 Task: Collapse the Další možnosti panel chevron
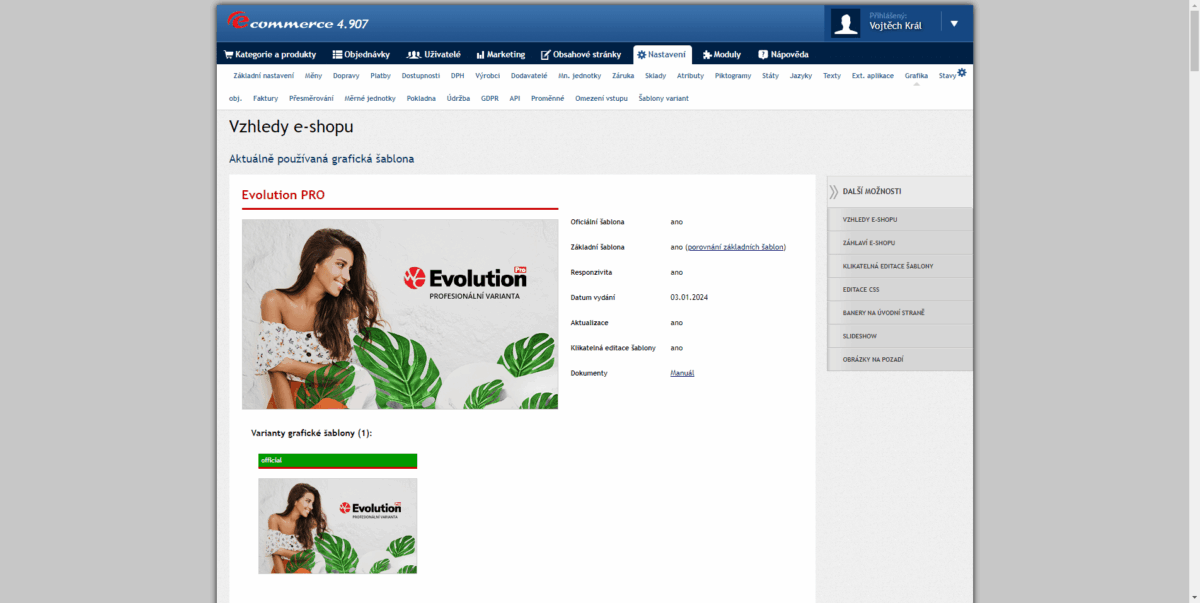click(x=833, y=190)
